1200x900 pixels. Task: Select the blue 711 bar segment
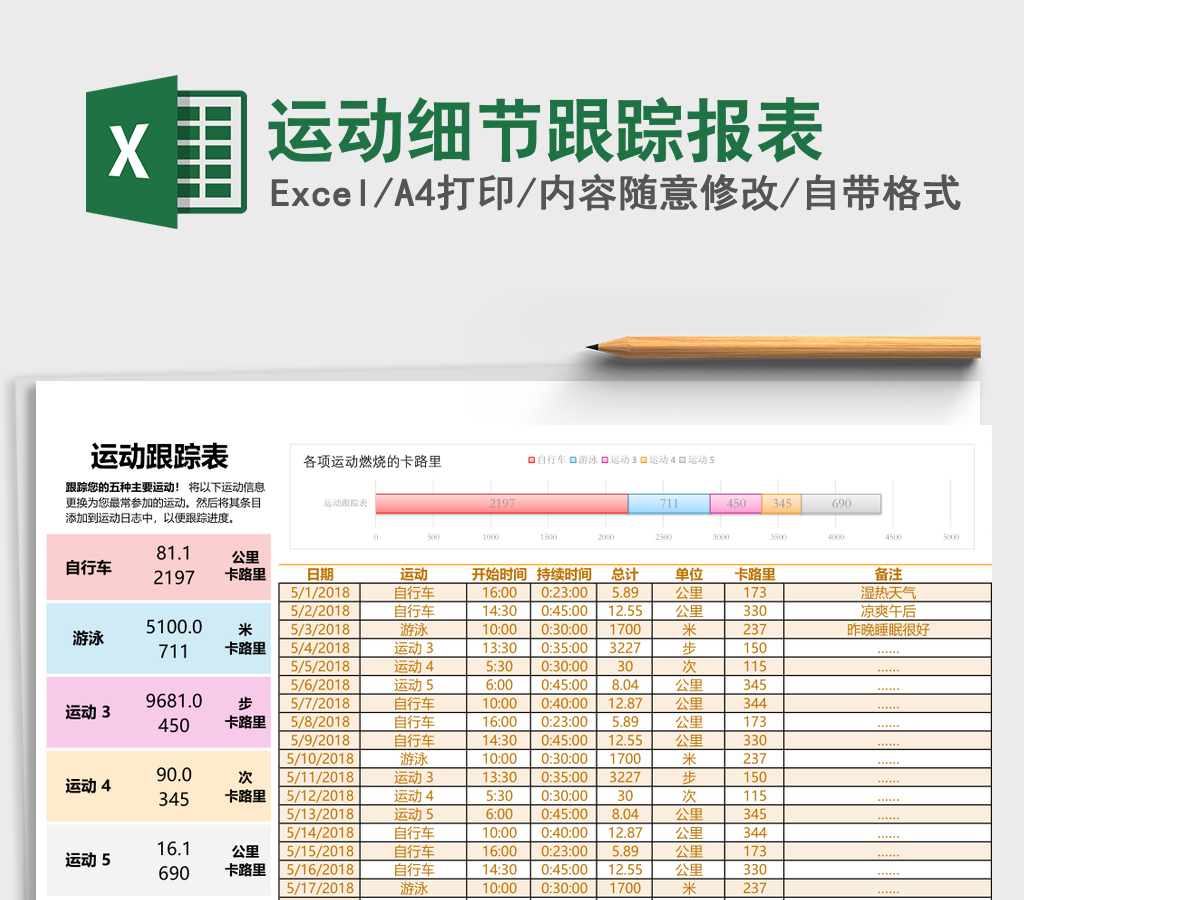[x=669, y=504]
